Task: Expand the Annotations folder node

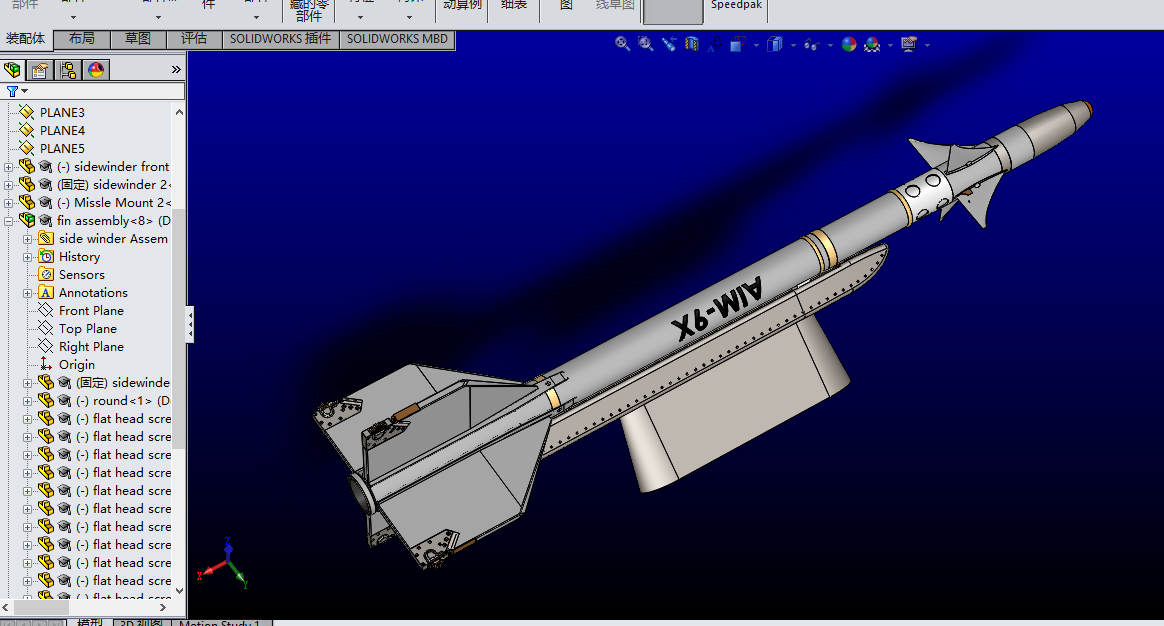Action: pos(27,293)
